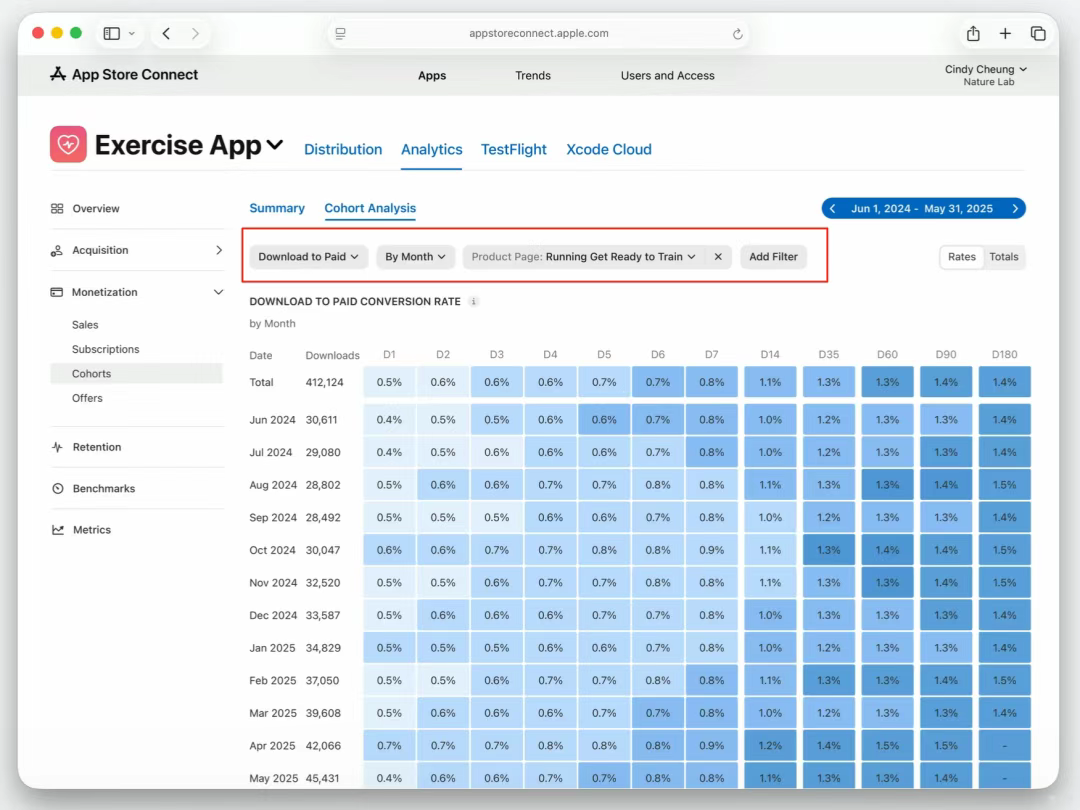Open the Summary tab
The width and height of the screenshot is (1080, 810).
pyautogui.click(x=277, y=209)
